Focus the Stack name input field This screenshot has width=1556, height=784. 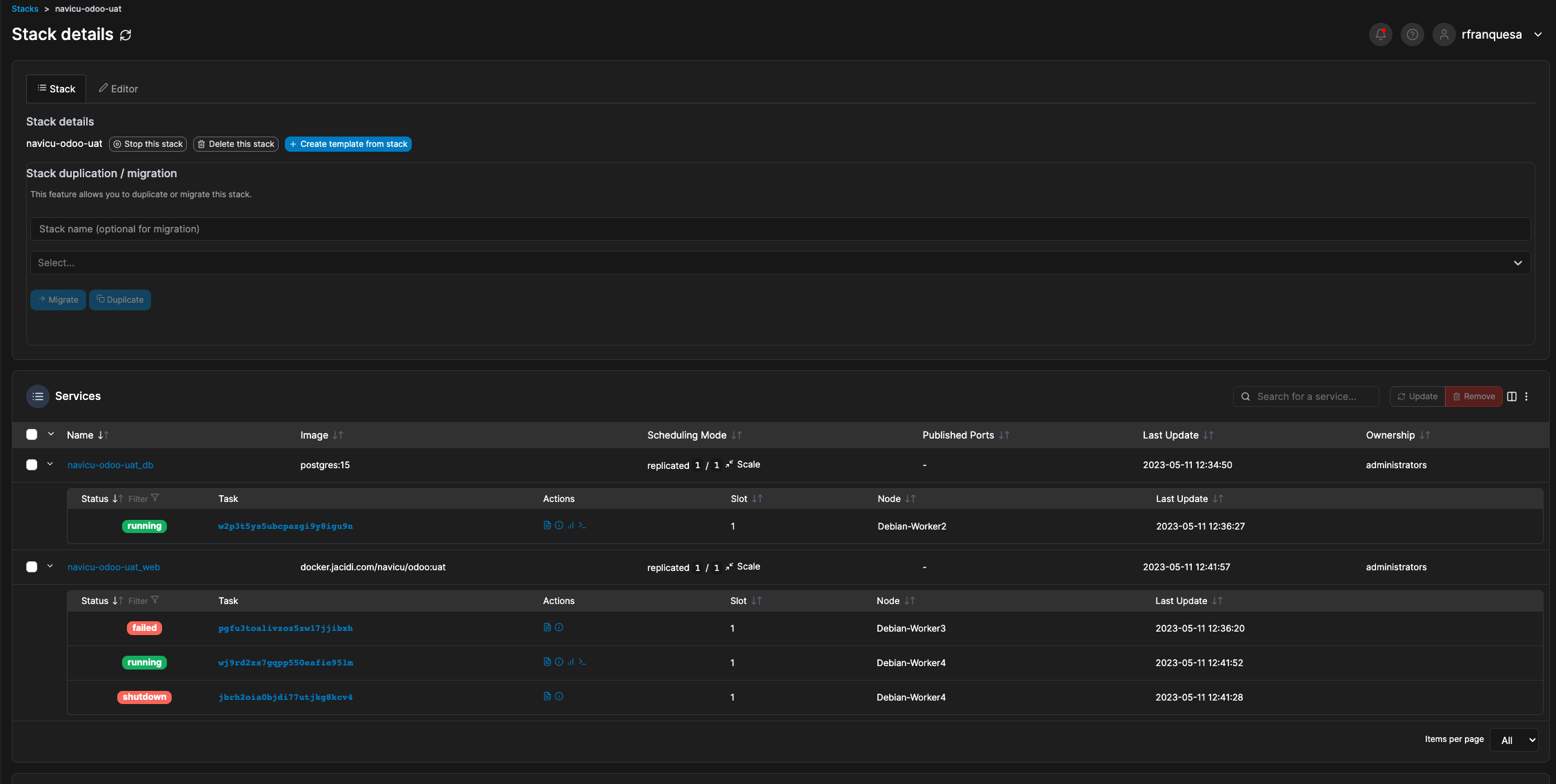[x=780, y=229]
